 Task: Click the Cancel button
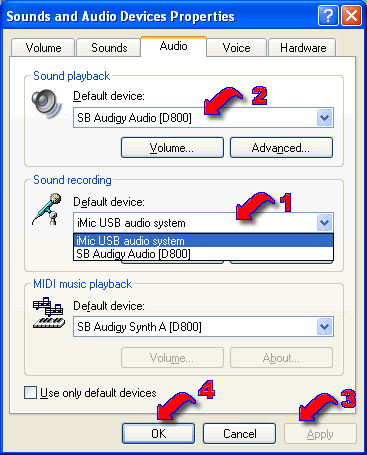(x=240, y=433)
